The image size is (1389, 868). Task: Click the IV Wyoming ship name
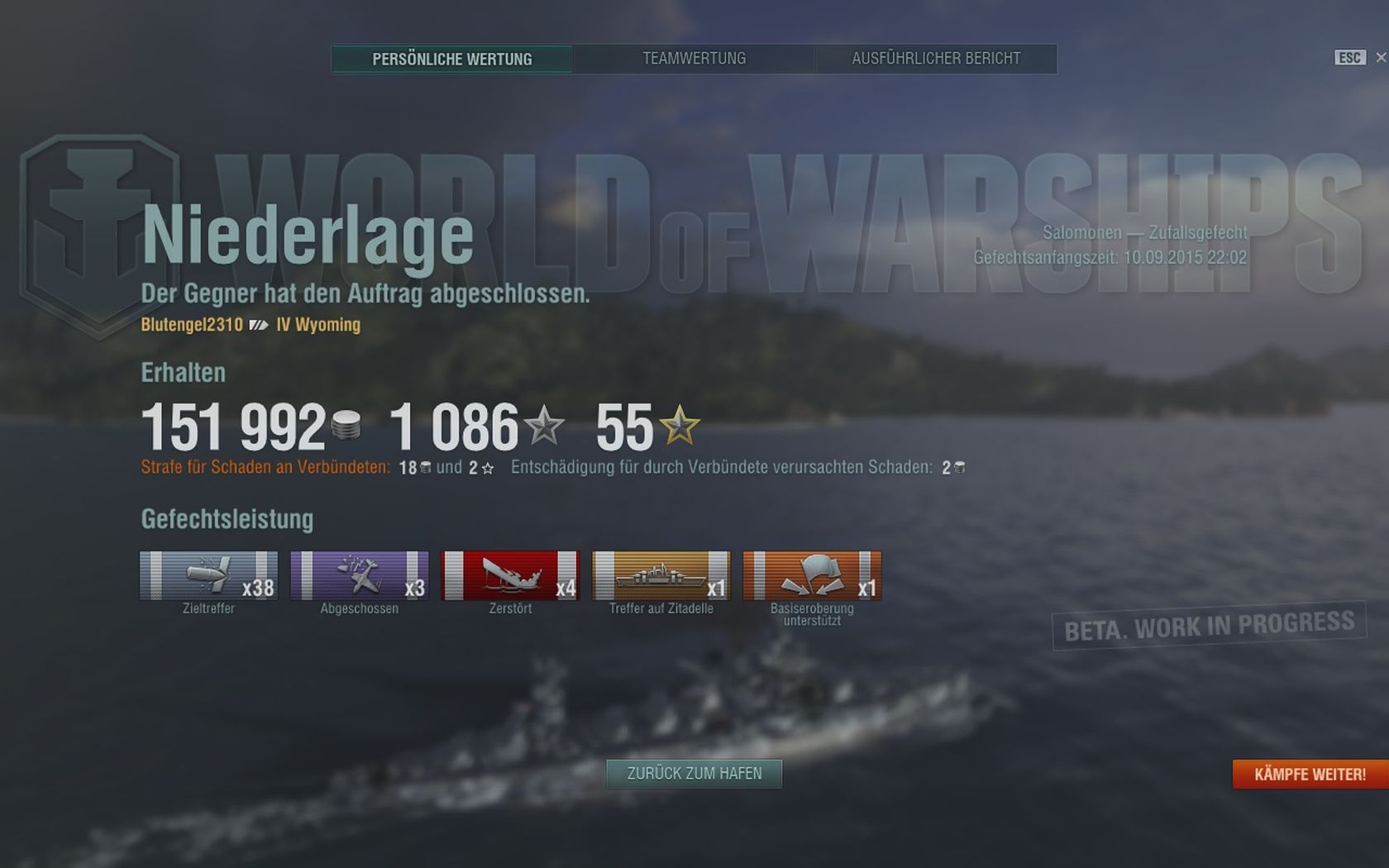coord(318,325)
